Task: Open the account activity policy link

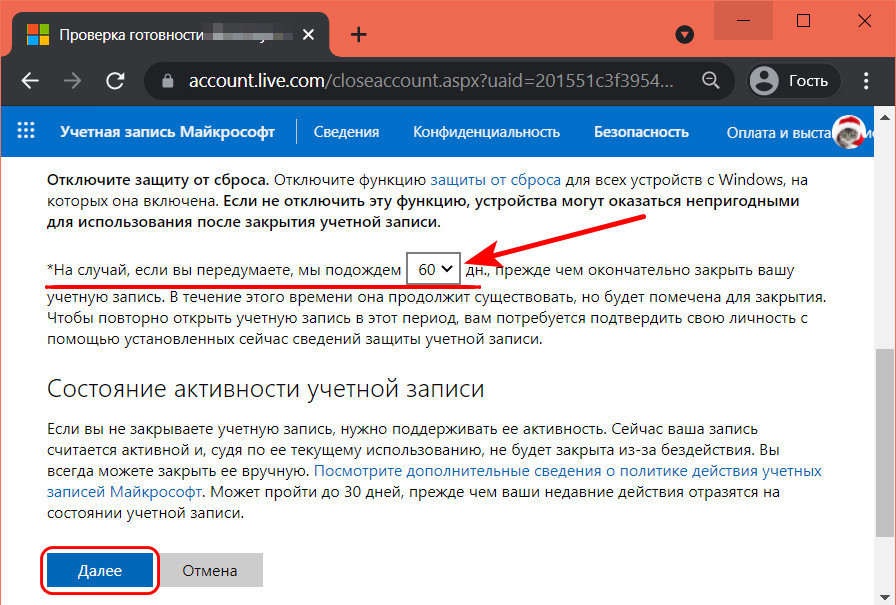Action: click(x=434, y=481)
